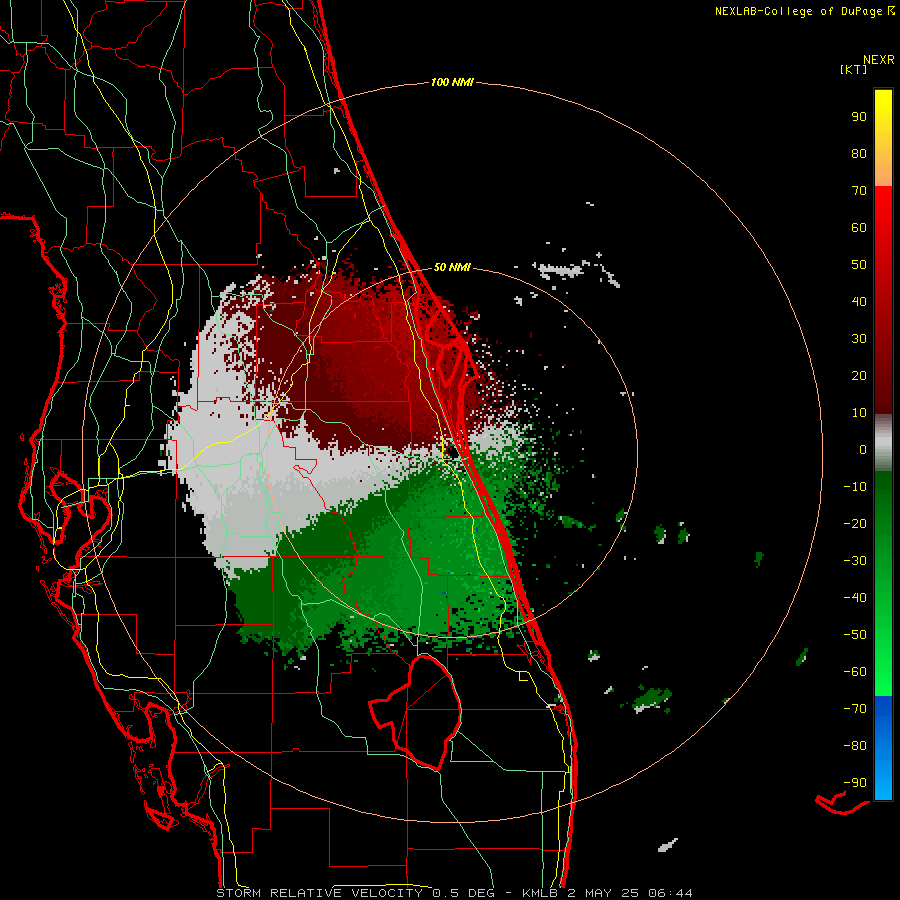Click the Storm Relative Velocity caption text
The height and width of the screenshot is (900, 900).
tap(455, 893)
